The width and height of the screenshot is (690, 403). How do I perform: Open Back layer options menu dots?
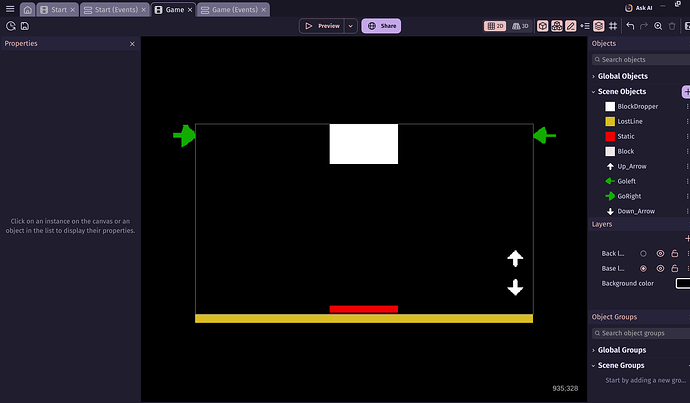[687, 253]
